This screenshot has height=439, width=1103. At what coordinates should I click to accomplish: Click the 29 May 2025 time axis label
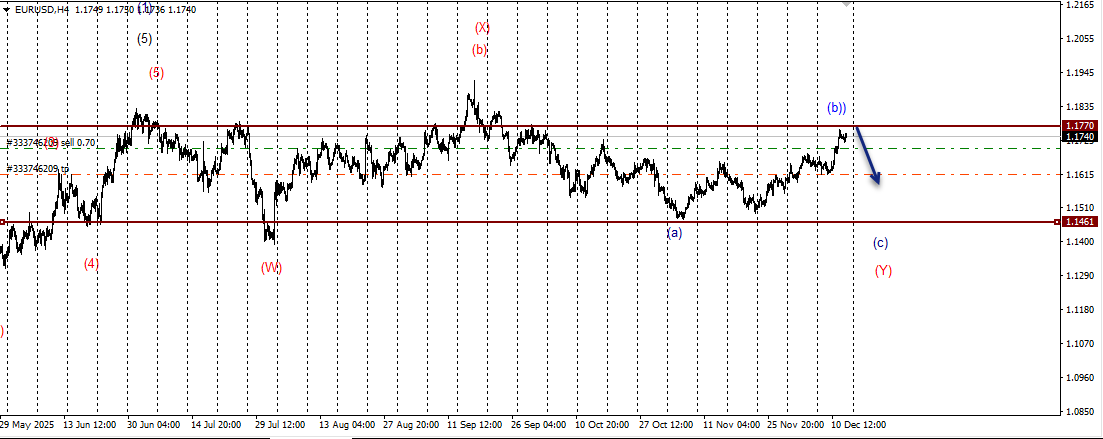tap(26, 425)
